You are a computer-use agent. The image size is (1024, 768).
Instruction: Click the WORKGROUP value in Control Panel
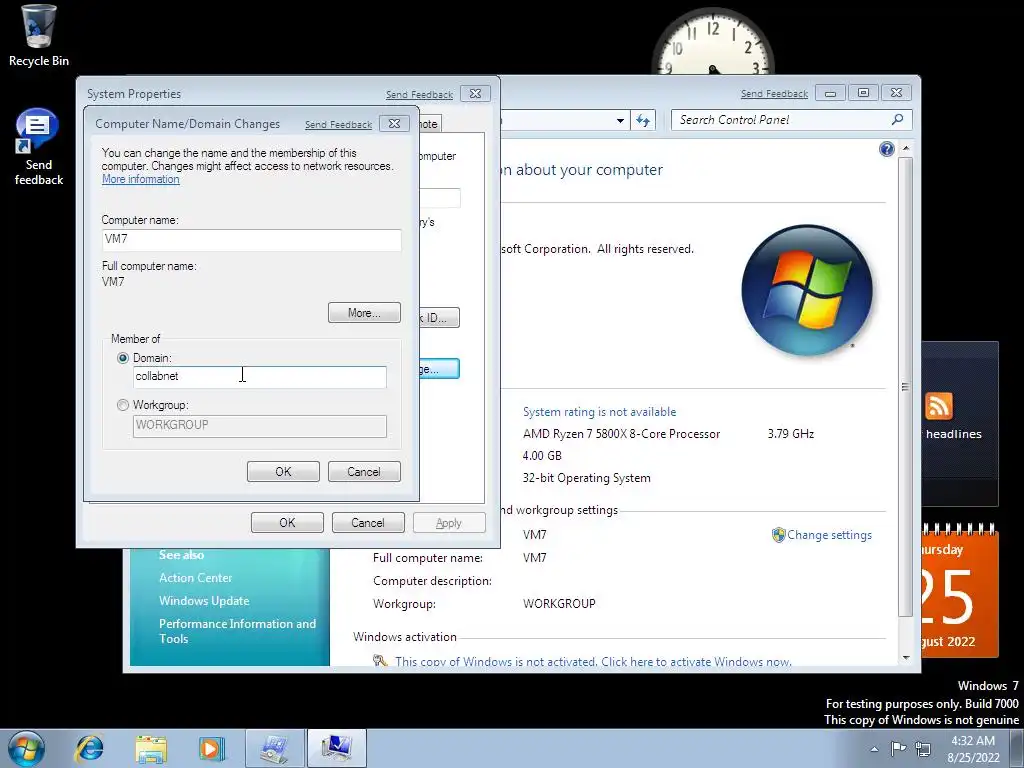559,604
